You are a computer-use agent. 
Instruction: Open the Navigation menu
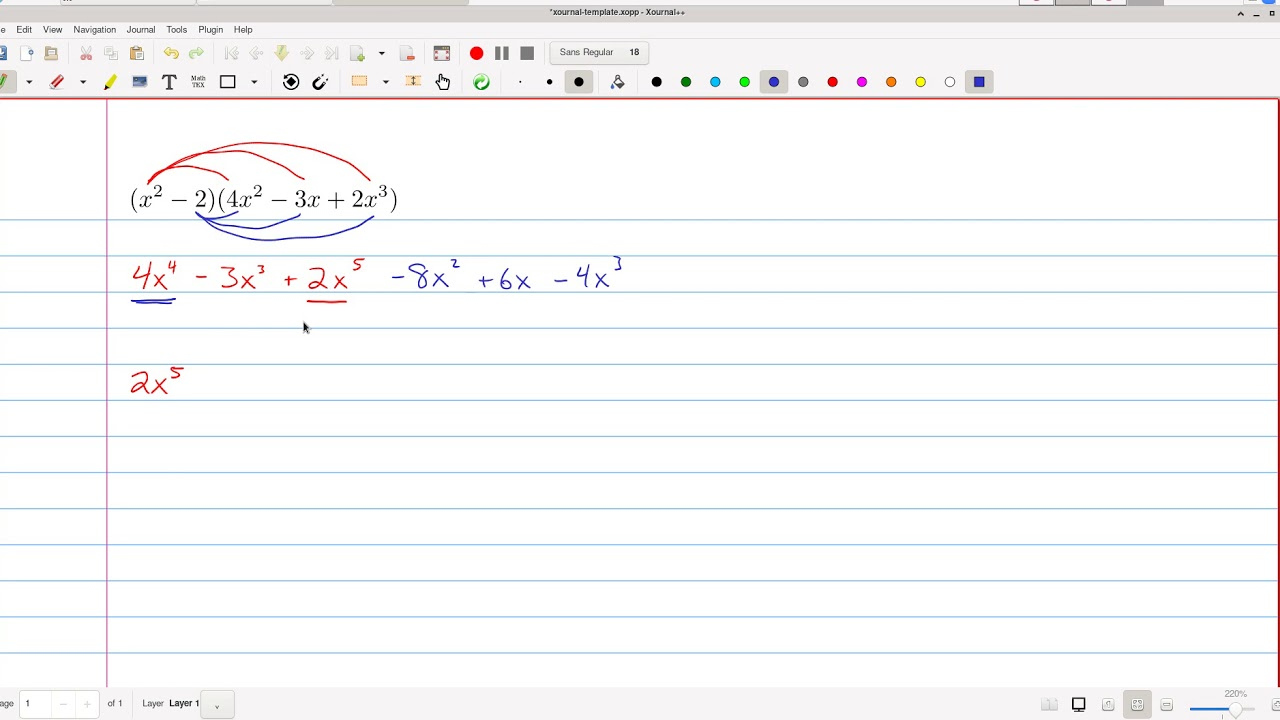[x=94, y=30]
